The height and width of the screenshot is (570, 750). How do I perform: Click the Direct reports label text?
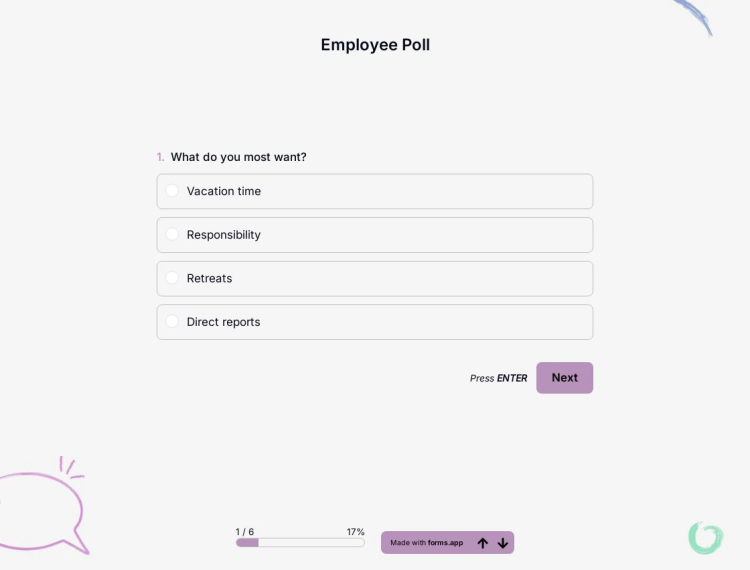(223, 322)
